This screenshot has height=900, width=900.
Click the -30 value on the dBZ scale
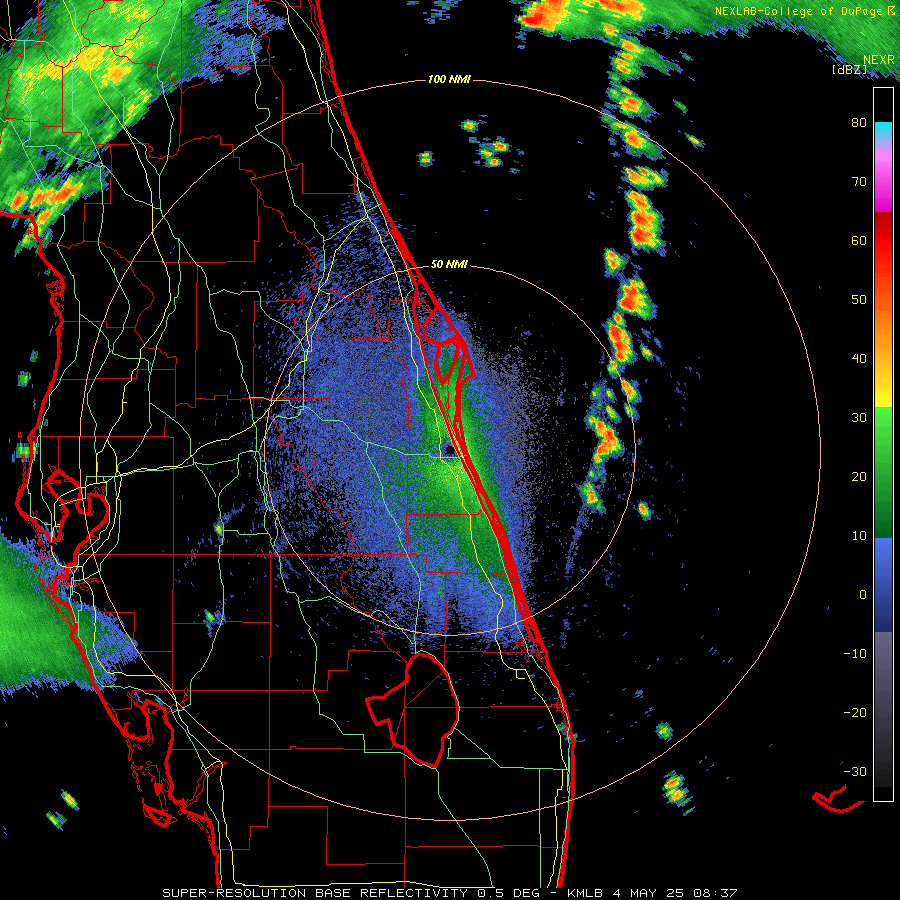point(855,772)
